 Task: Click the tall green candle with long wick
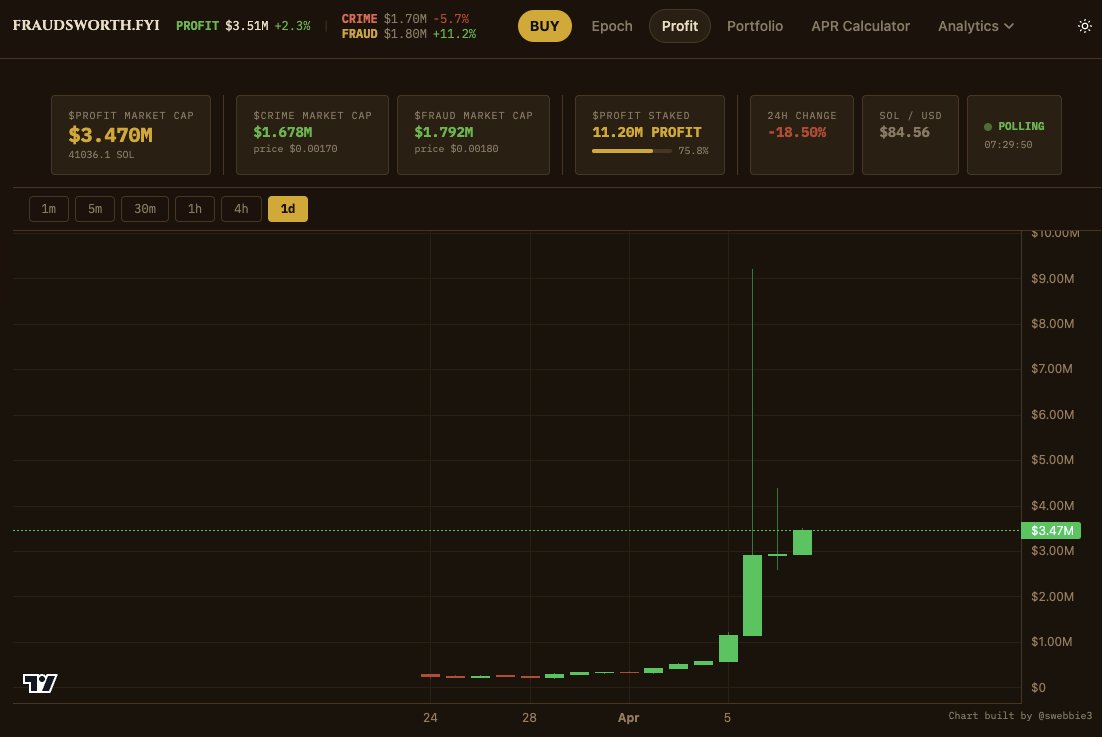point(753,594)
